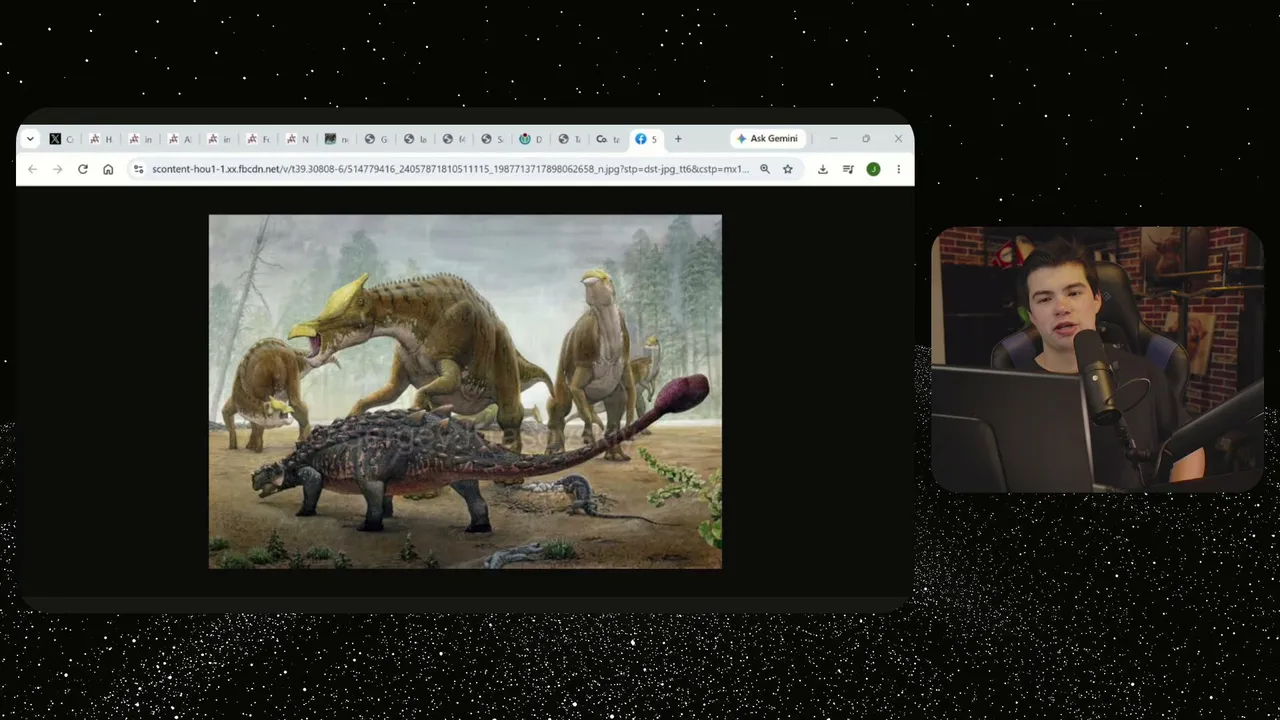Switch to the globe tab labeled G
This screenshot has width=1280, height=720.
[x=375, y=139]
